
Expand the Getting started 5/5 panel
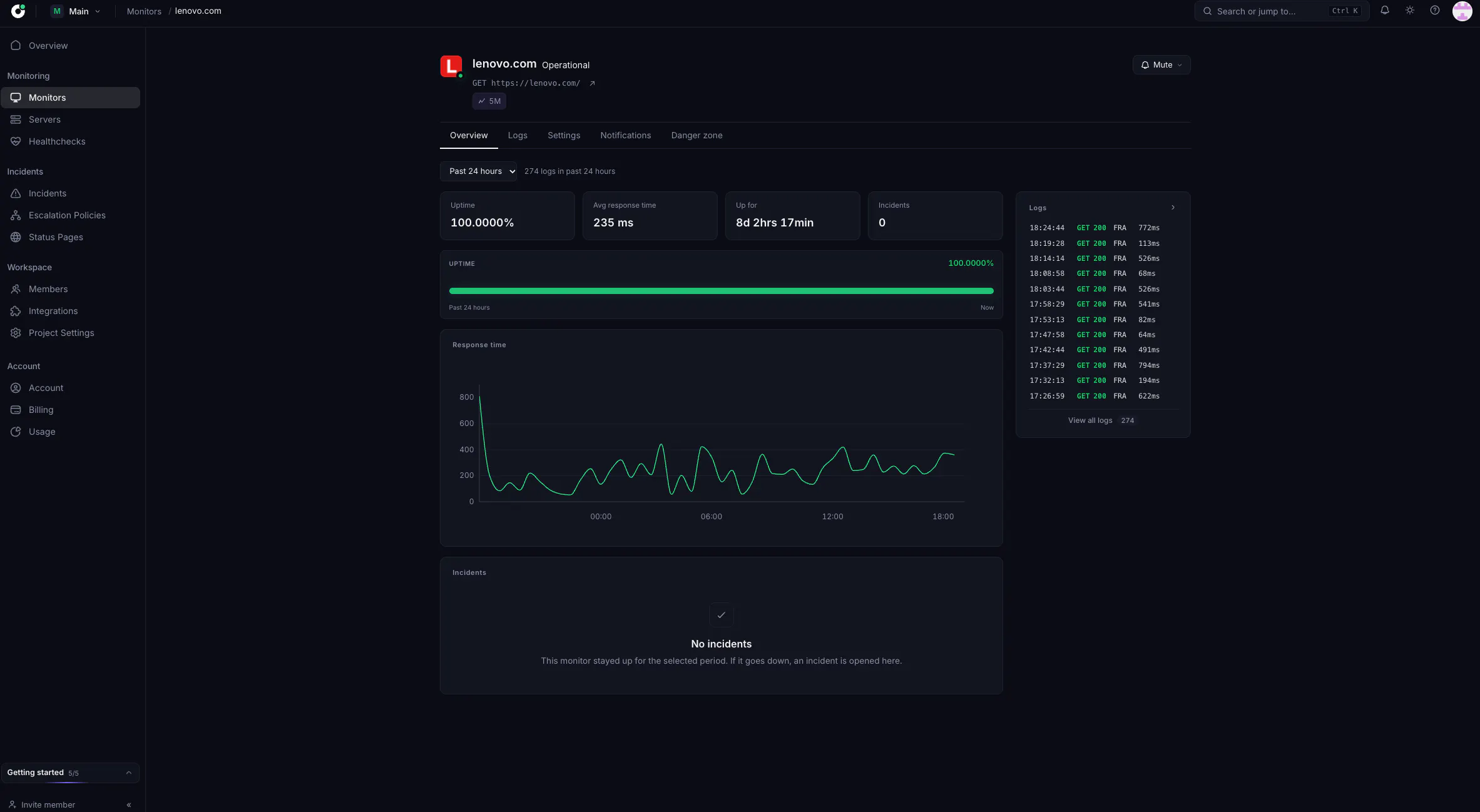click(70, 773)
